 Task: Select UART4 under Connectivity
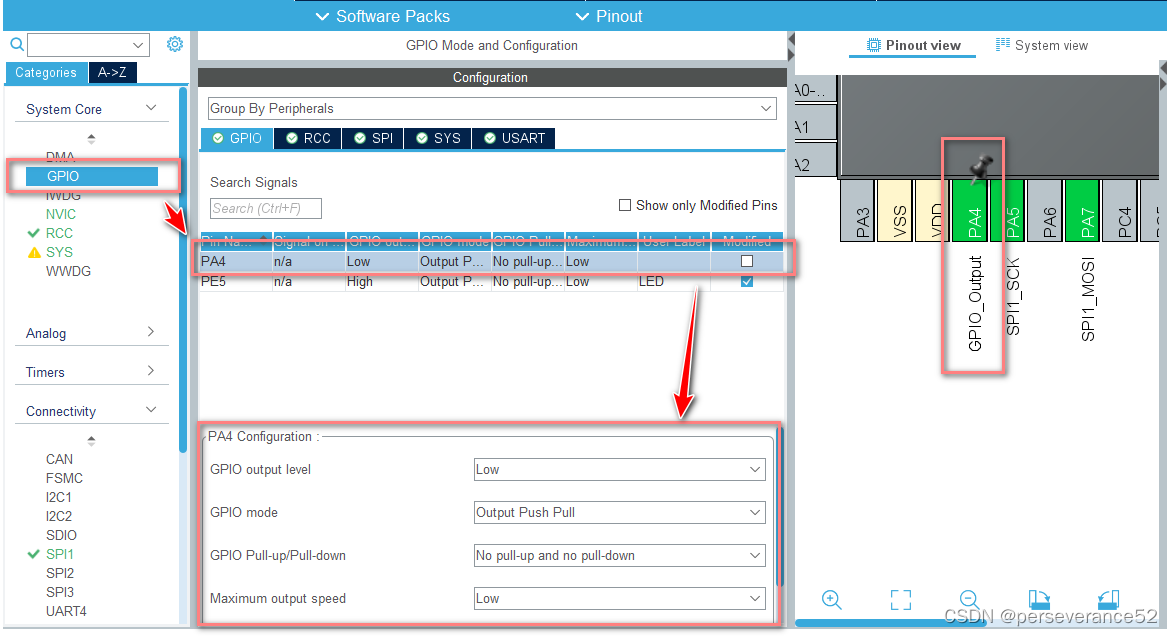click(66, 611)
